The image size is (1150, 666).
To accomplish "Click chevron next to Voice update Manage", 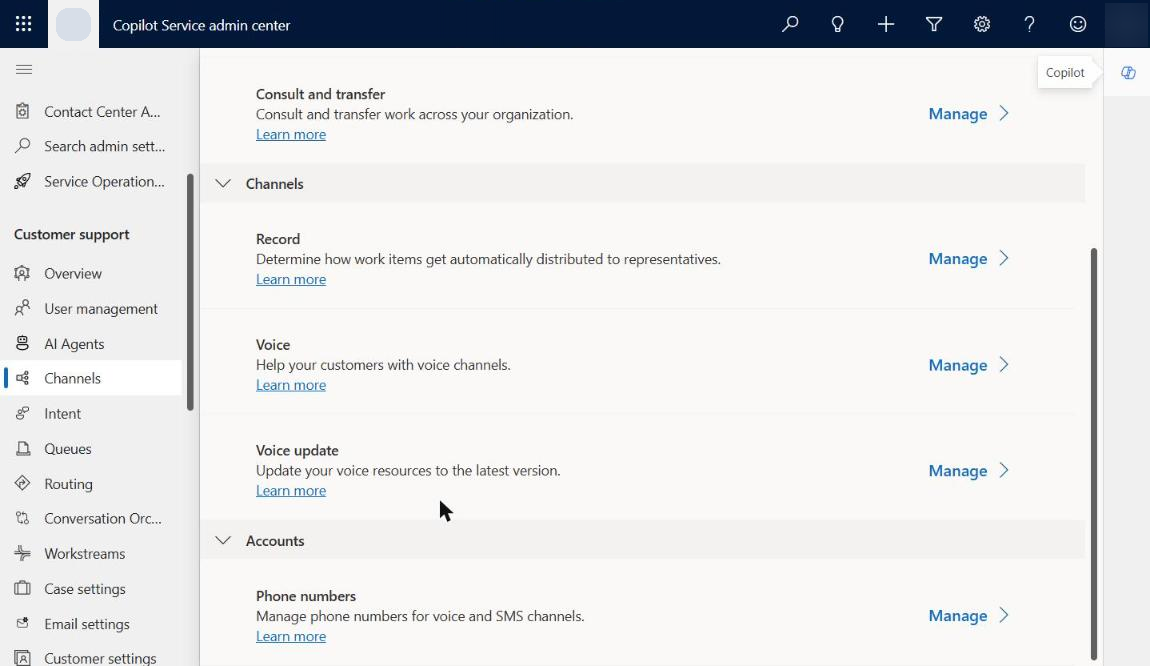I will [1004, 470].
